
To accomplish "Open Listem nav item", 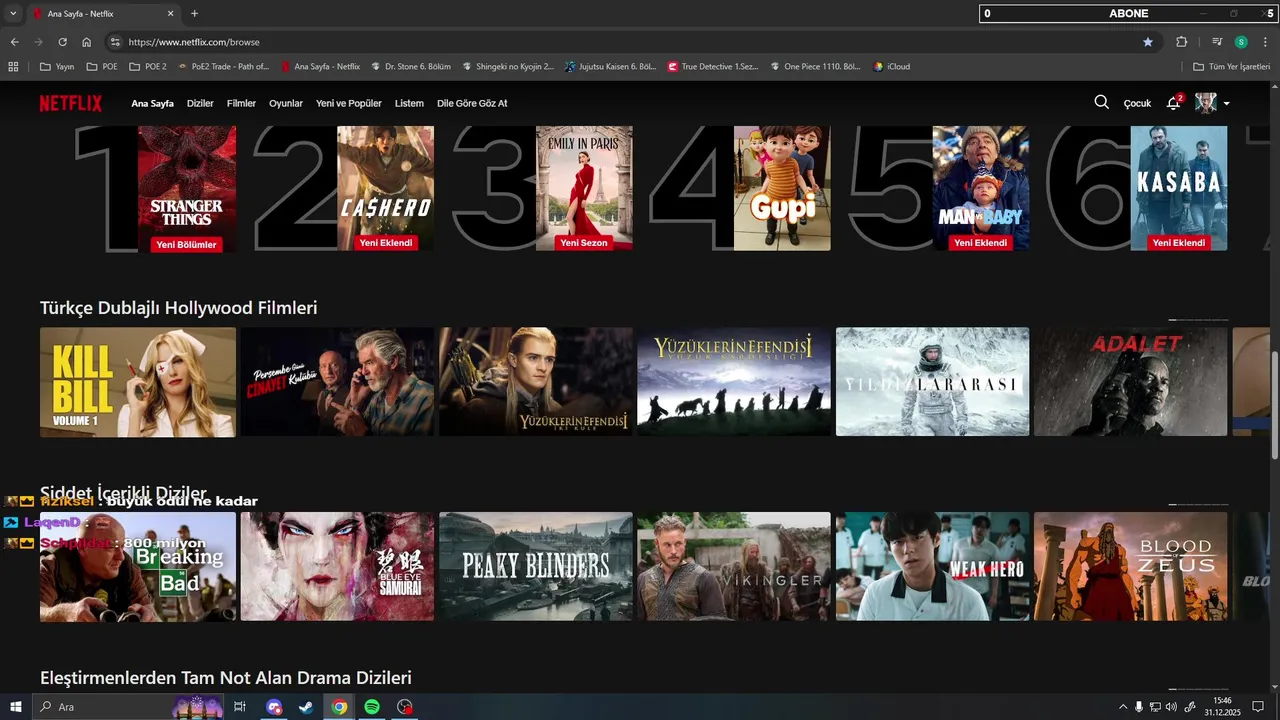I will 409,103.
